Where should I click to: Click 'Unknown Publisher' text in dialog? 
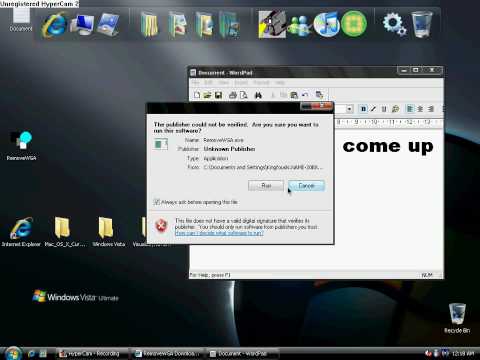pyautogui.click(x=229, y=149)
